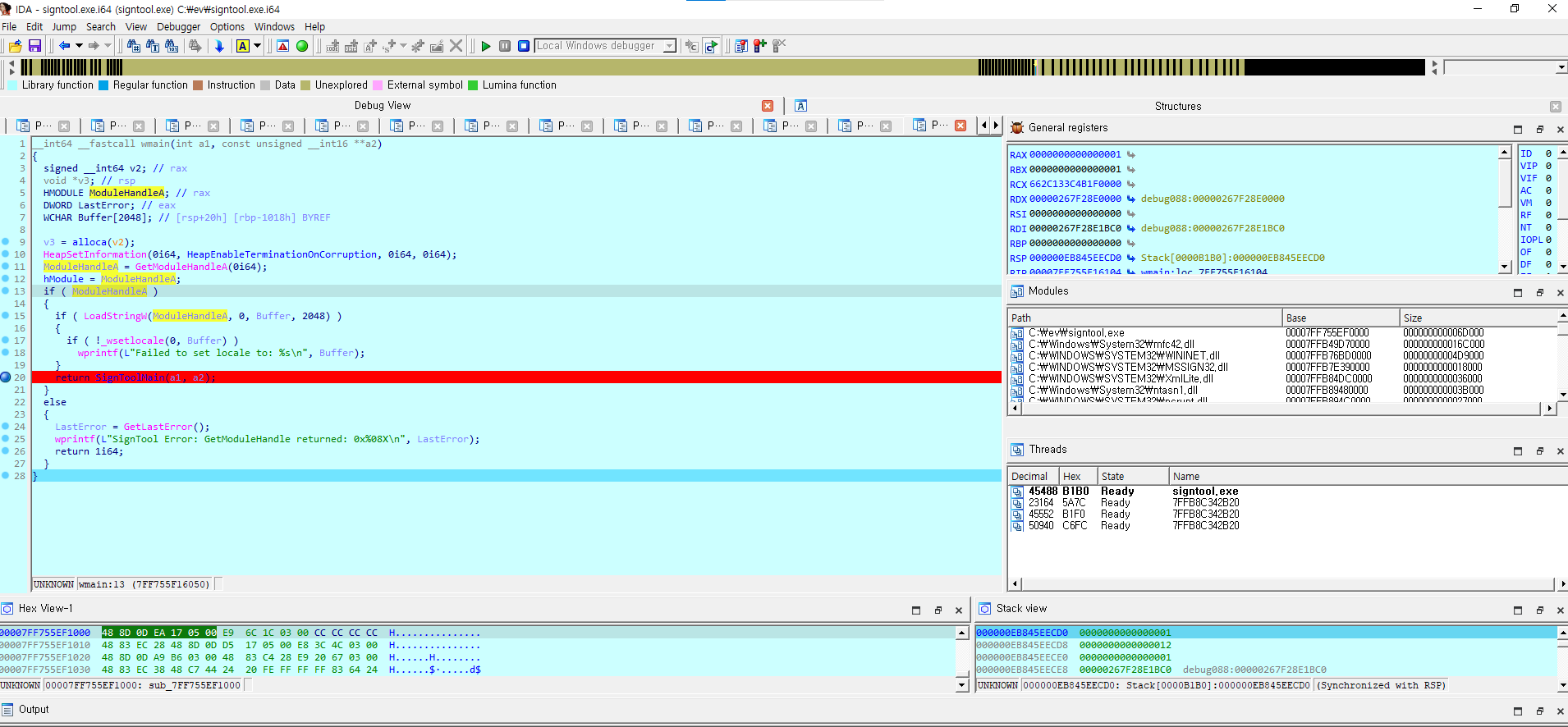Click the yellow position marker in the navigation band
The width and height of the screenshot is (1568, 727).
coord(1034,64)
